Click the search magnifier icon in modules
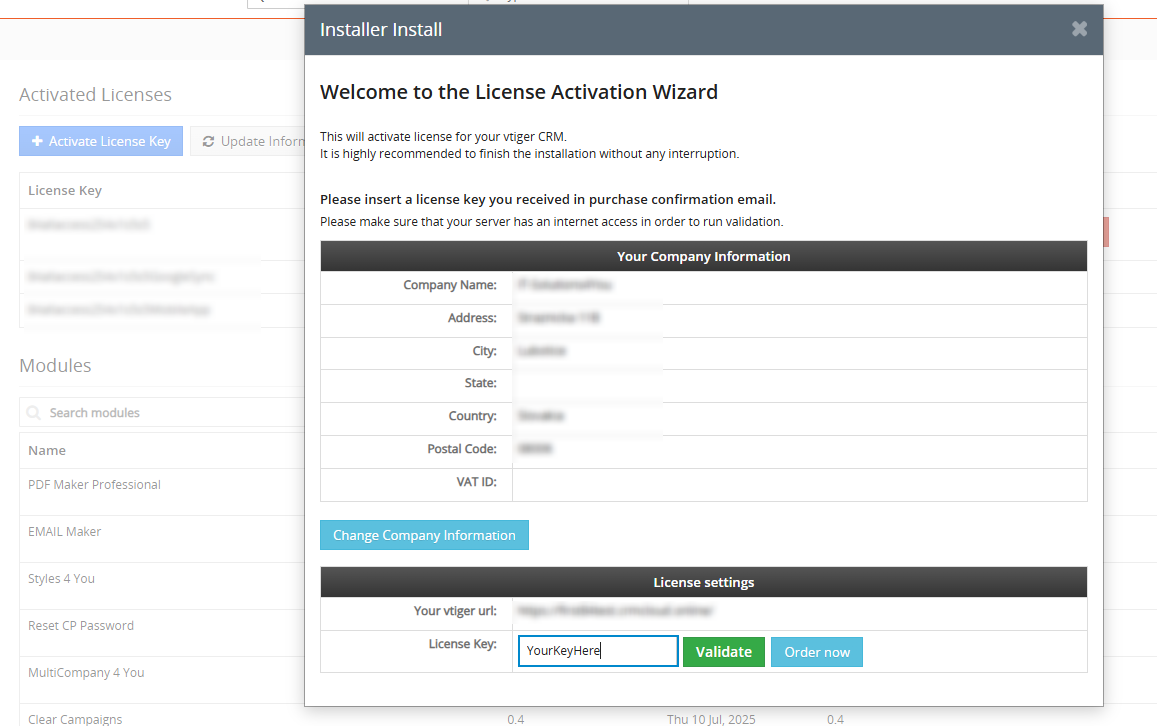This screenshot has width=1157, height=726. pyautogui.click(x=33, y=412)
